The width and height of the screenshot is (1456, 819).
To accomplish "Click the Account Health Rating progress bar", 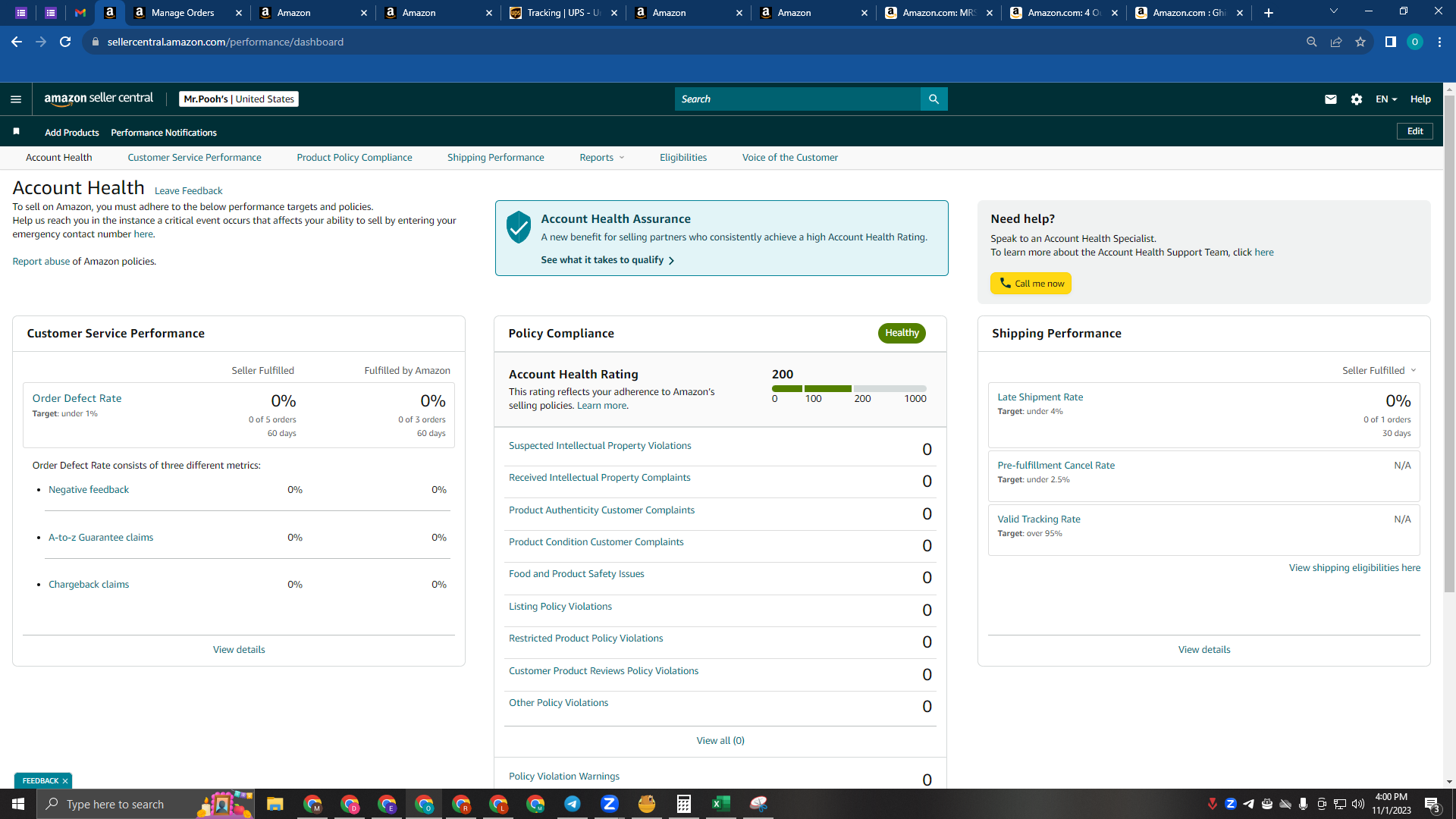I will [849, 388].
